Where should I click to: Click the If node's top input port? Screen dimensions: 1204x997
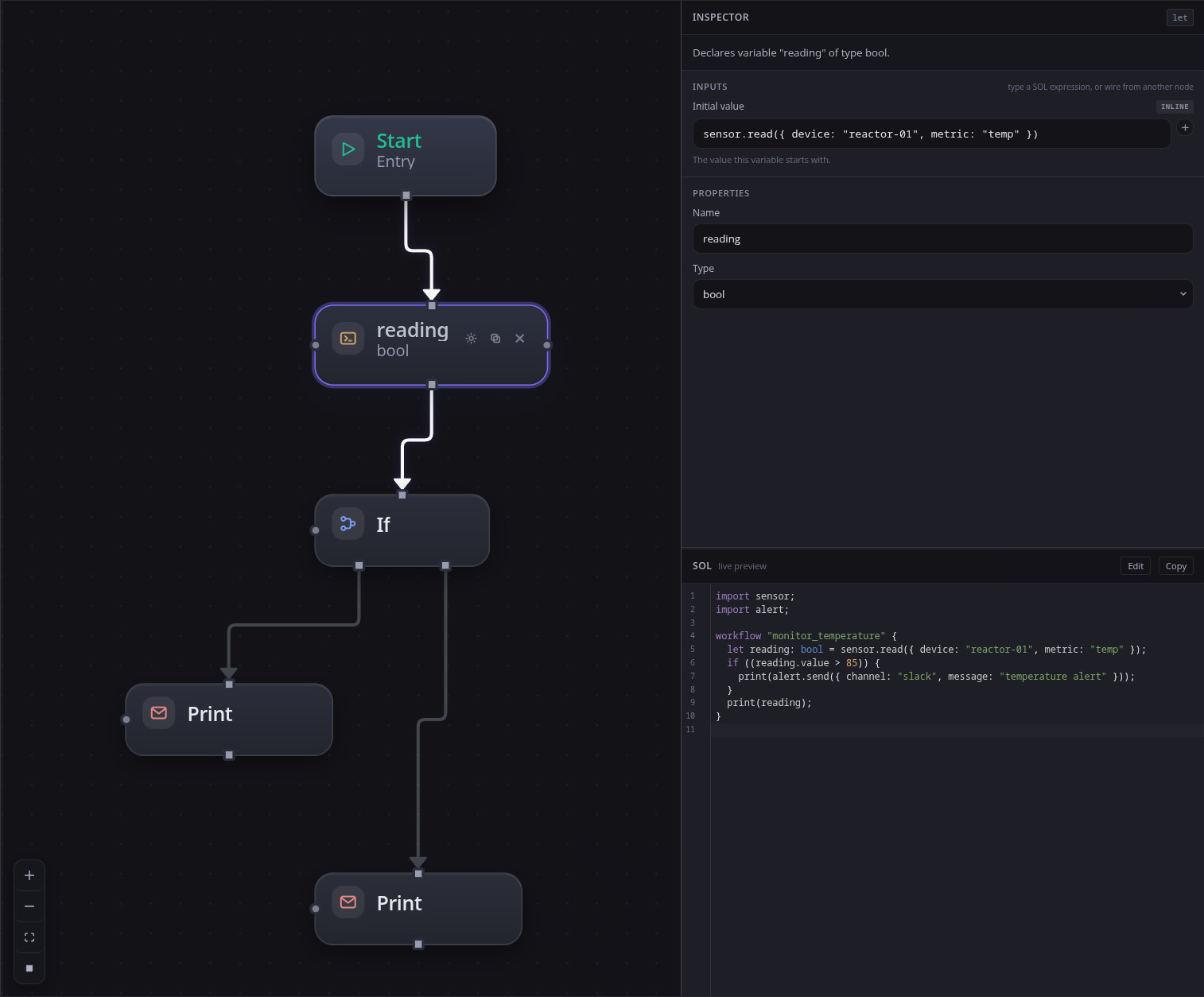[402, 495]
